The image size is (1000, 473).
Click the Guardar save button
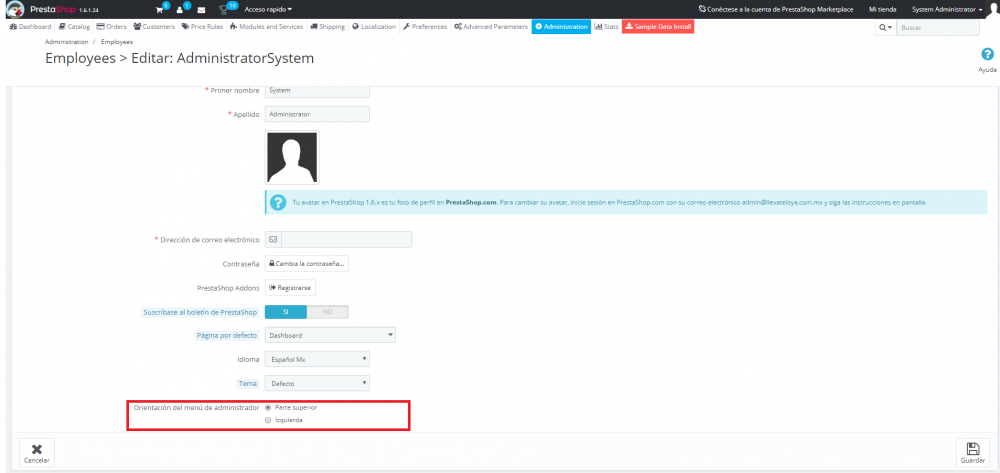pyautogui.click(x=973, y=452)
